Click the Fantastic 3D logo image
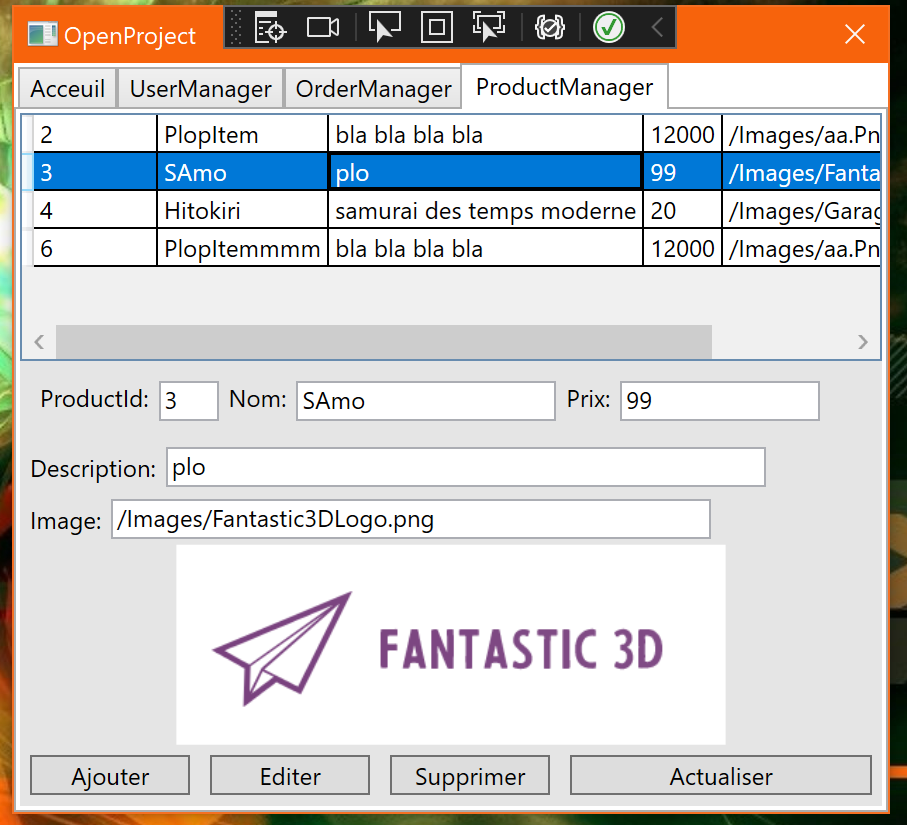 pos(450,643)
